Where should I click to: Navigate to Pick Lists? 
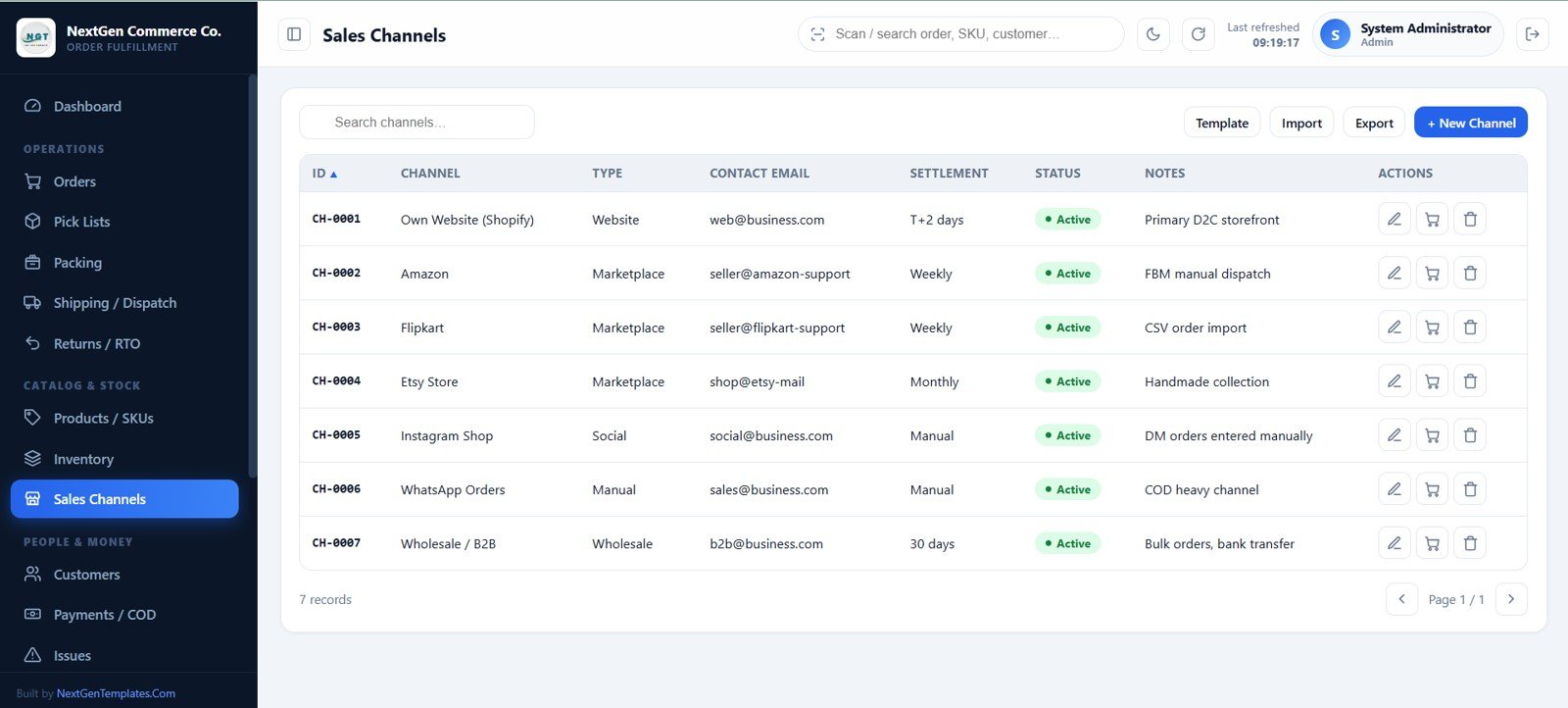click(124, 222)
